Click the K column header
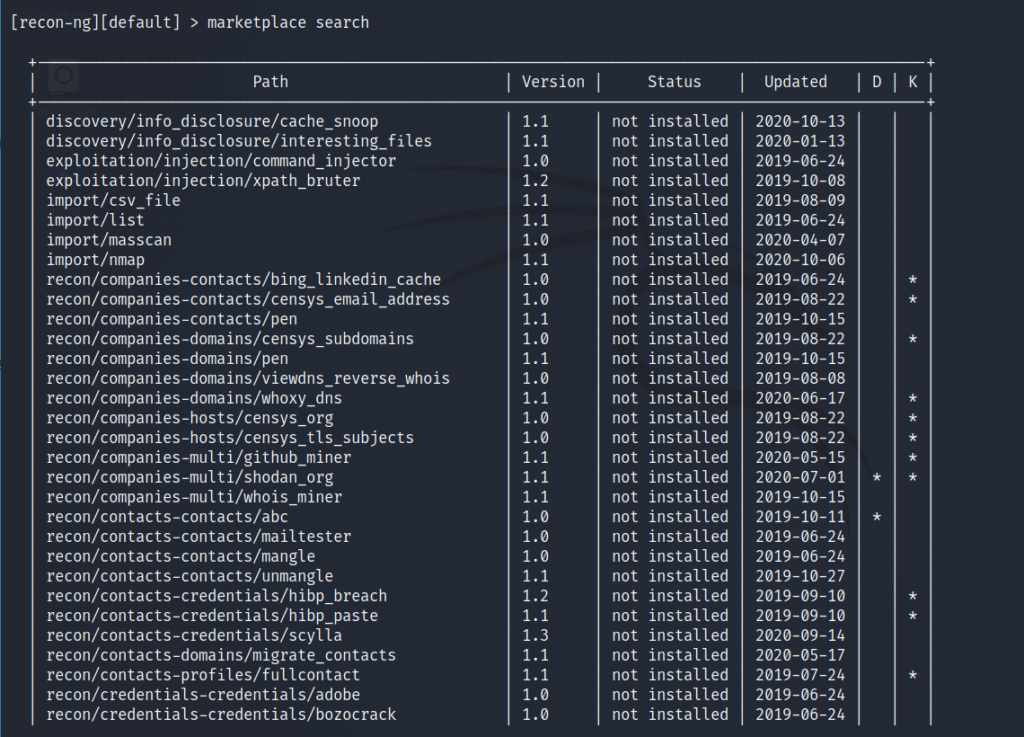This screenshot has height=737, width=1024. [913, 82]
